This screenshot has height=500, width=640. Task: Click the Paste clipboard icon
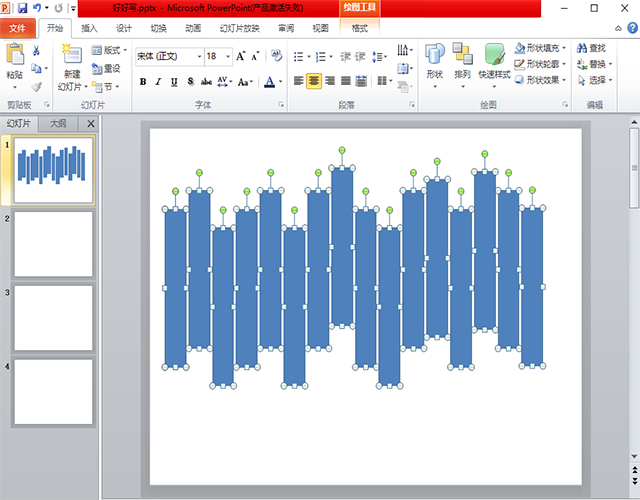click(x=15, y=54)
